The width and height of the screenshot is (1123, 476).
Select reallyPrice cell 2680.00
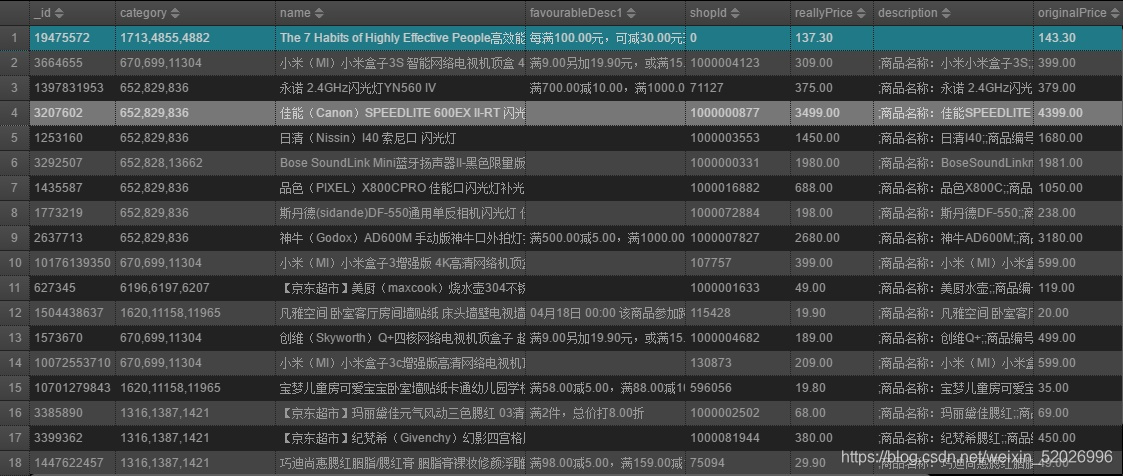click(832, 238)
